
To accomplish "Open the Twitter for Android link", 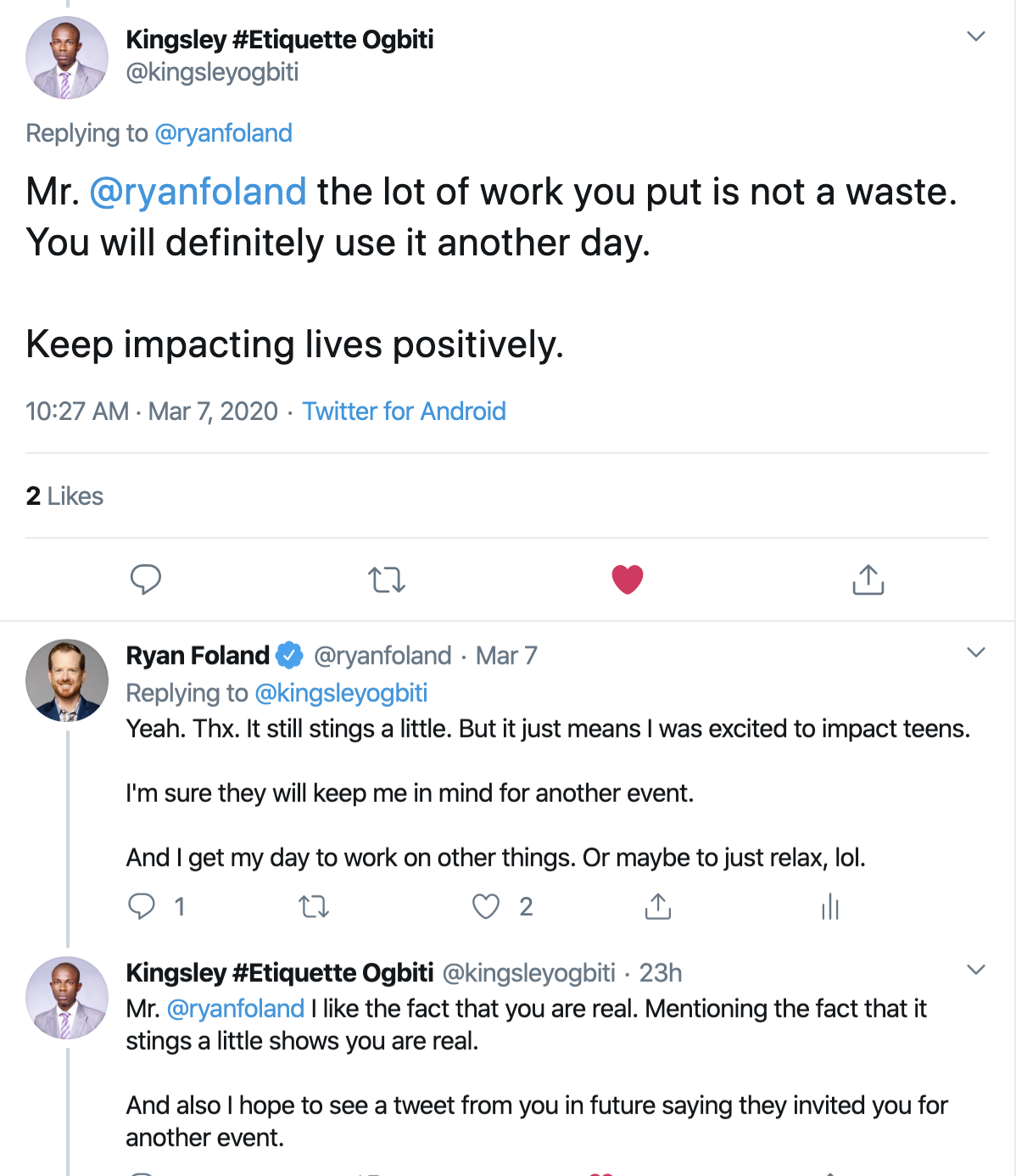I will 404,412.
